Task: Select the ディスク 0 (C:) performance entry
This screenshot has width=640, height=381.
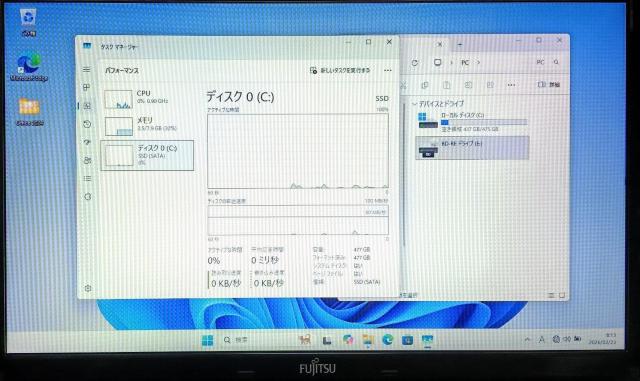Action: click(x=147, y=155)
